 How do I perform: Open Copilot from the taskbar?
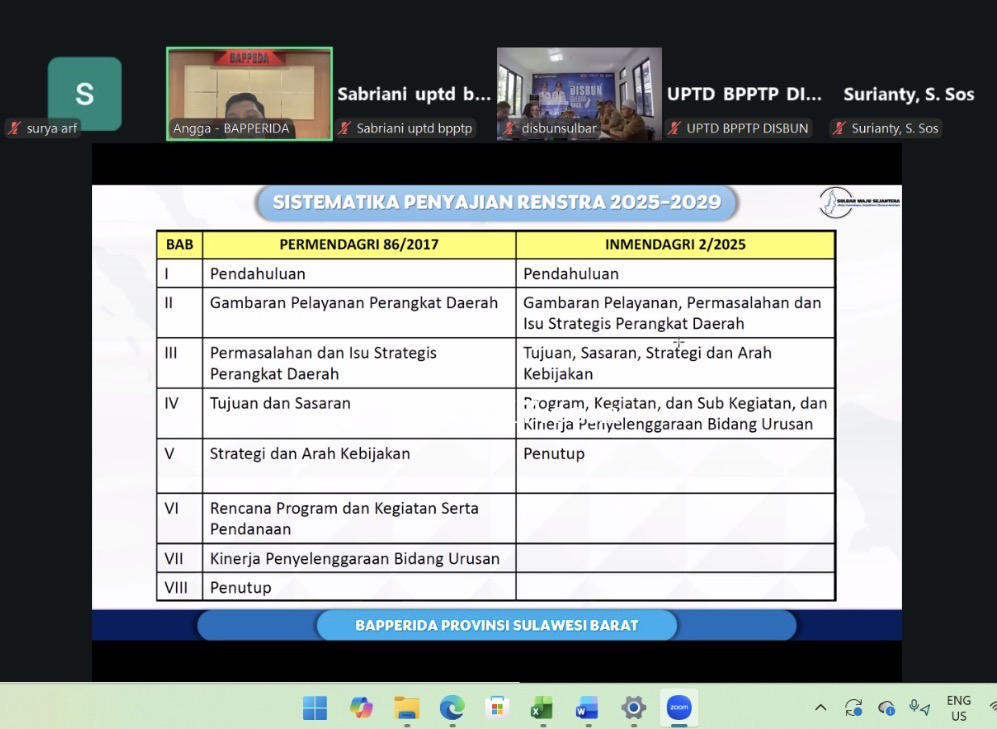pyautogui.click(x=360, y=708)
